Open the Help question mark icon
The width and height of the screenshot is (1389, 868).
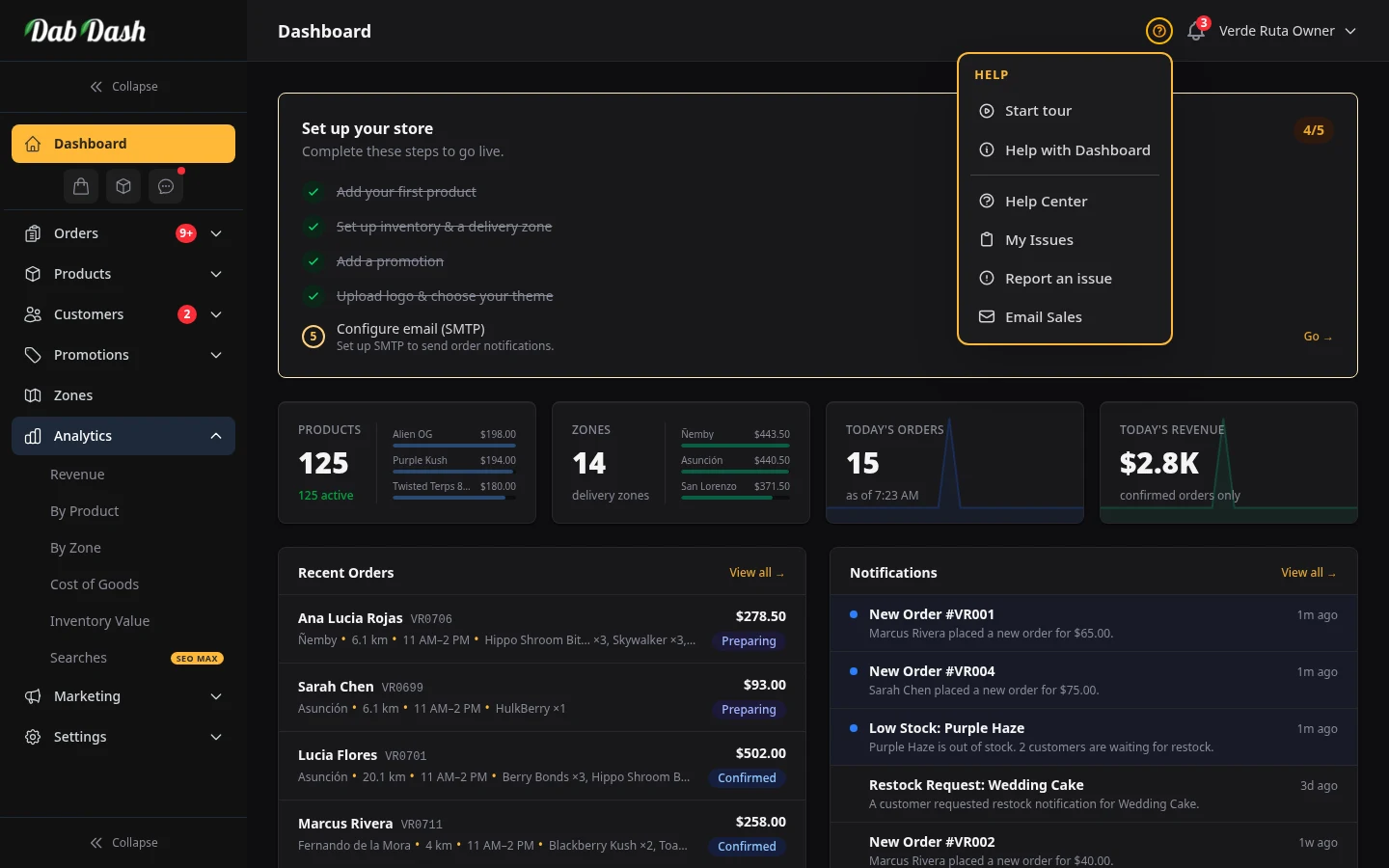click(x=1158, y=31)
